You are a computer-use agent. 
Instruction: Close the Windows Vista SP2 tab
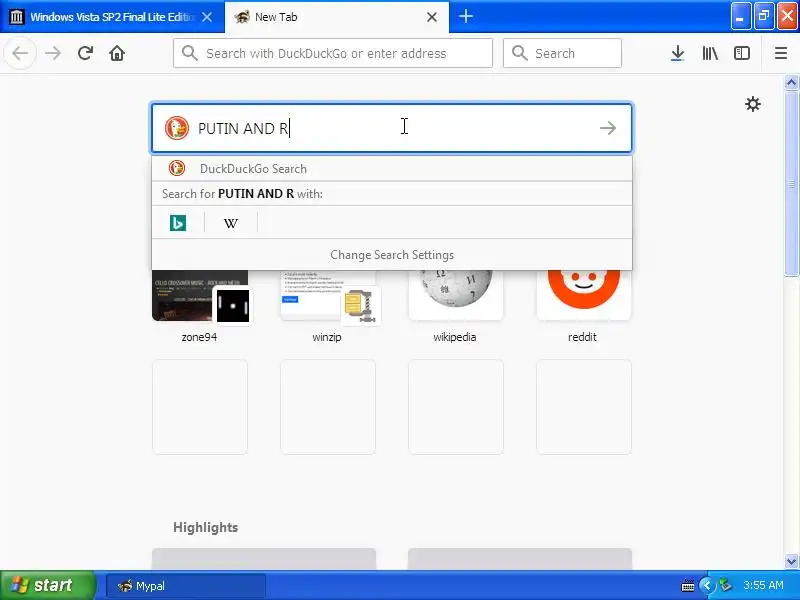(207, 17)
